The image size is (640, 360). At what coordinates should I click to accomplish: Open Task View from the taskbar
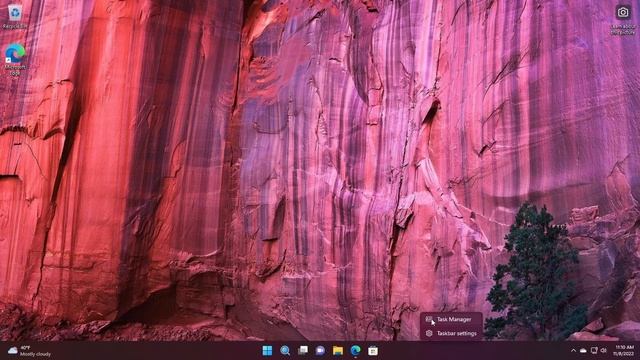pyautogui.click(x=303, y=351)
